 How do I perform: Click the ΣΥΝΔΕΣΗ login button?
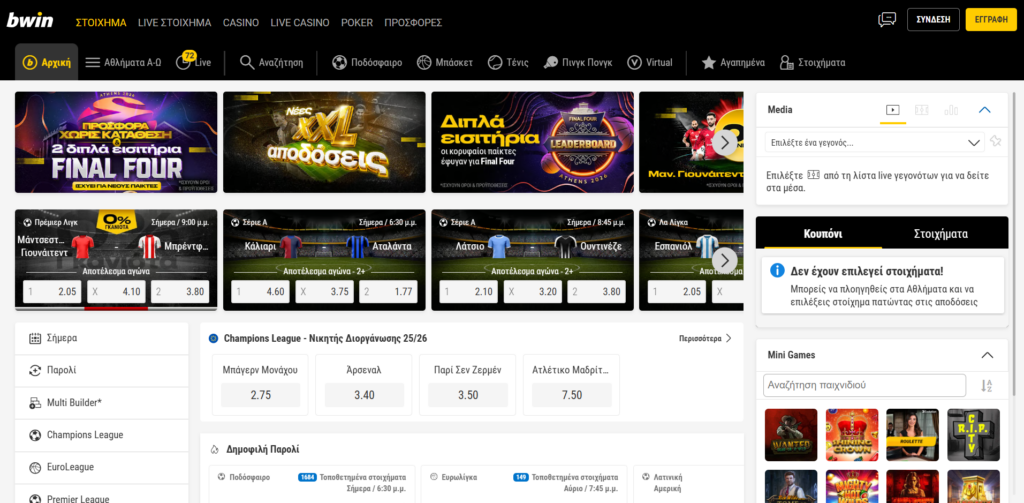tap(933, 20)
